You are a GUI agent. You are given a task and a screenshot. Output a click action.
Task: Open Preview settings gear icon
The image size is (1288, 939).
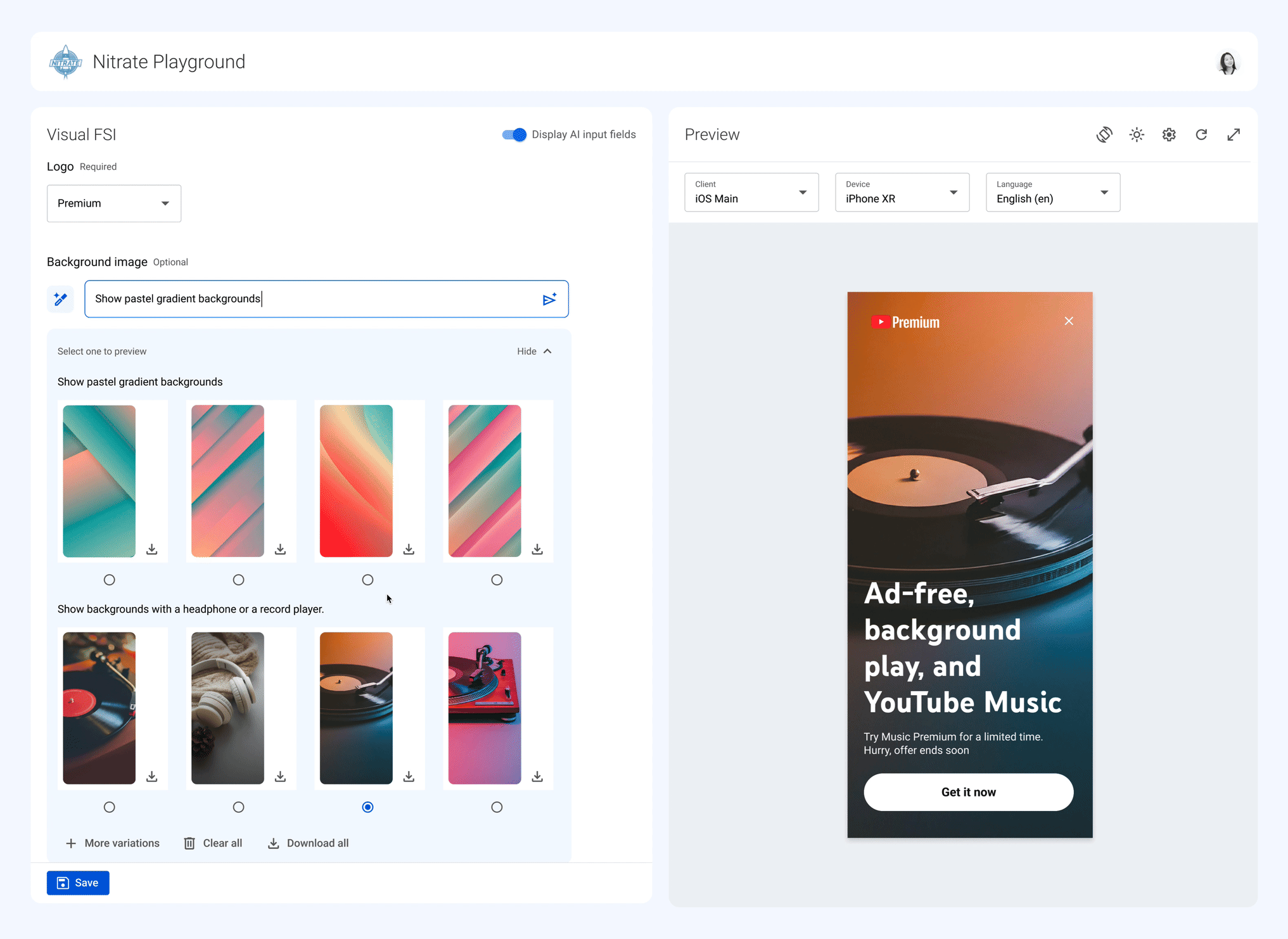tap(1169, 134)
